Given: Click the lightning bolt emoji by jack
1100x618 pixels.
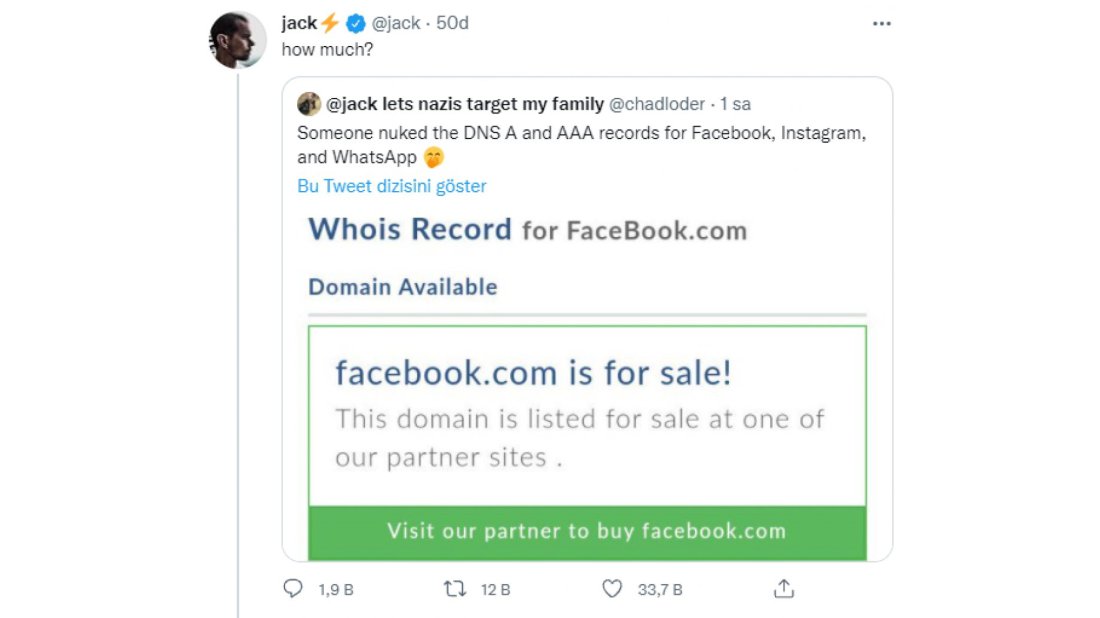Looking at the screenshot, I should click(x=330, y=23).
